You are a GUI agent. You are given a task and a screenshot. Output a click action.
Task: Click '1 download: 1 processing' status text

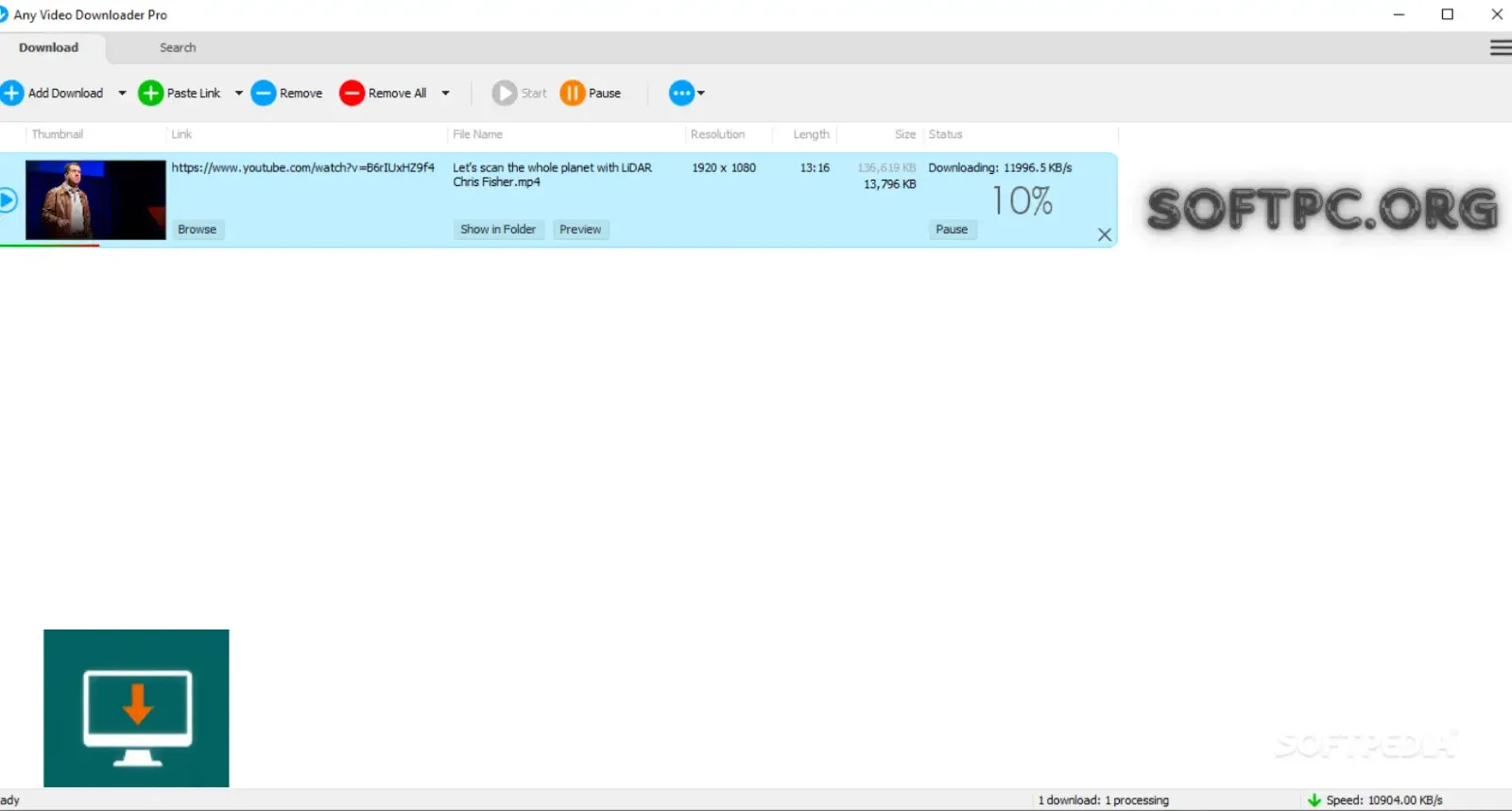point(1103,800)
